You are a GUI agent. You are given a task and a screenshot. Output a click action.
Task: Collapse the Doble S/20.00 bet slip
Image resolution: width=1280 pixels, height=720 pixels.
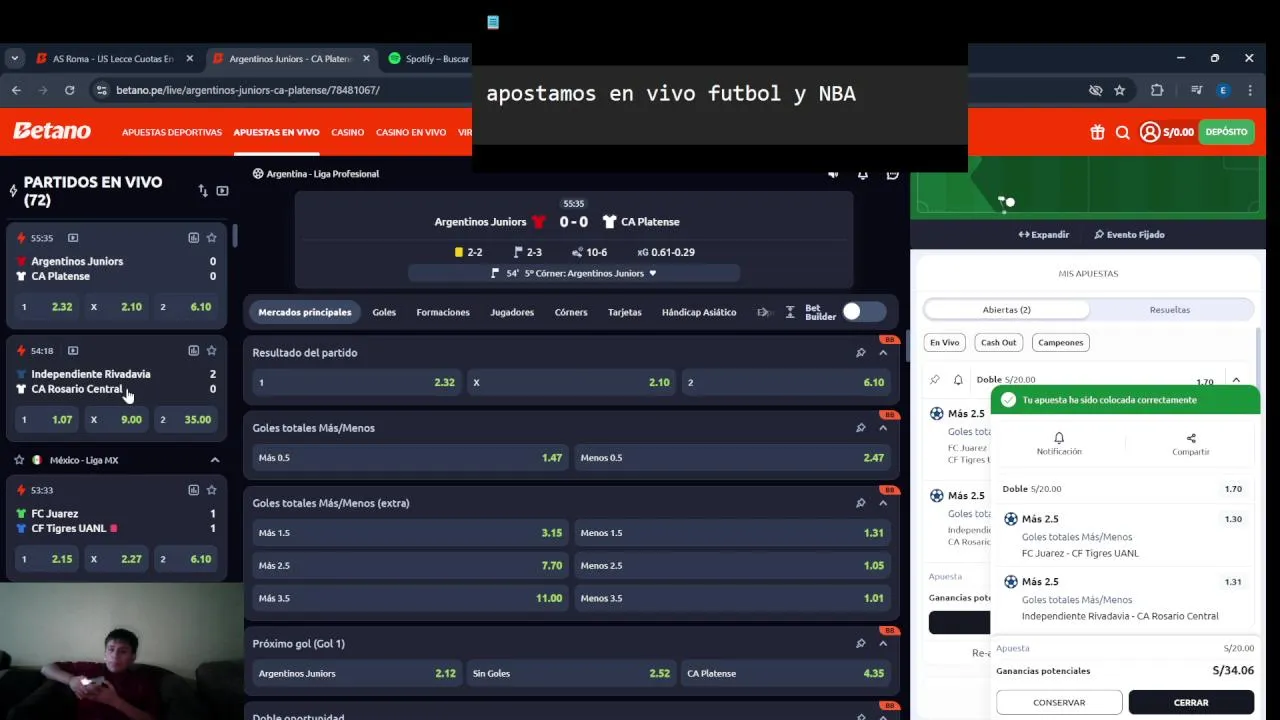coord(1236,380)
